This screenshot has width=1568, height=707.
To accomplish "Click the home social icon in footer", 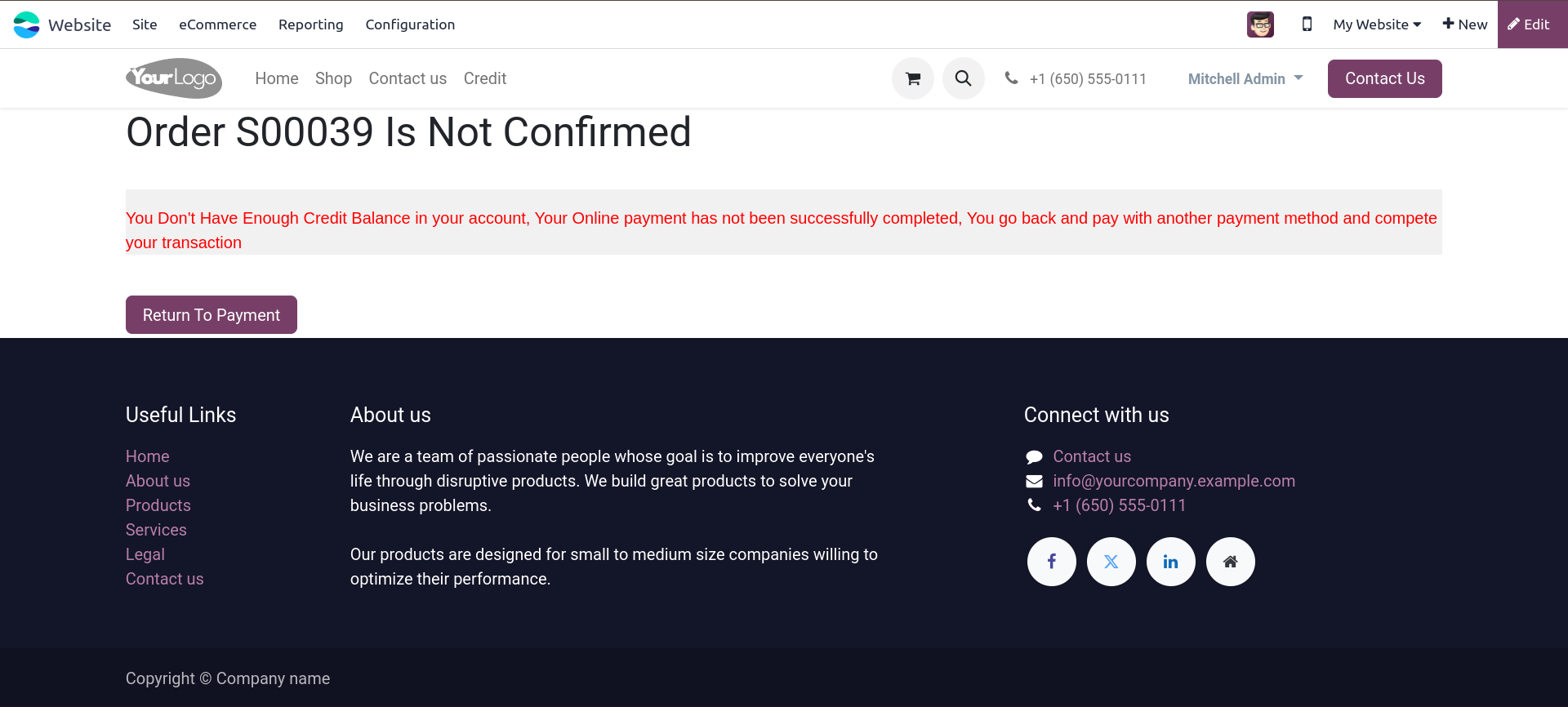I will point(1230,562).
